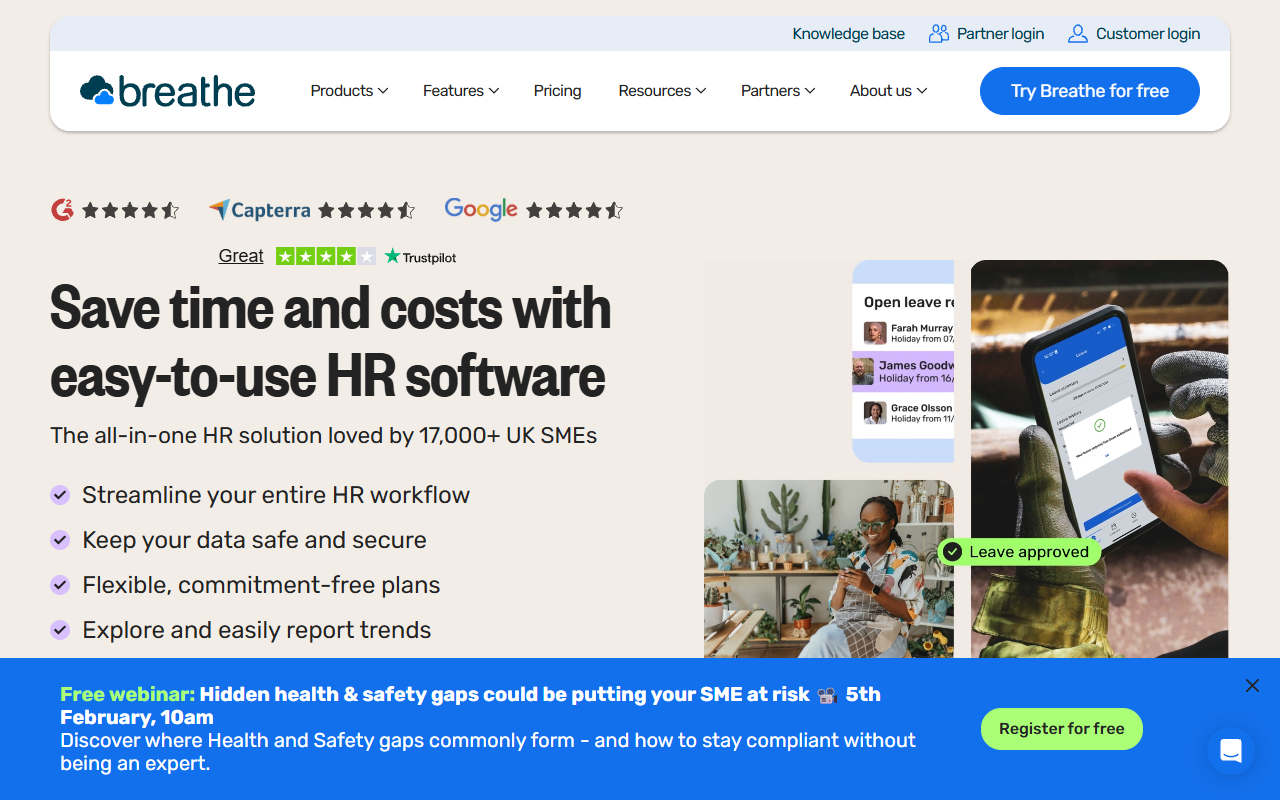1280x800 pixels.
Task: Click the green Leave approved checkmark badge
Action: tap(1018, 552)
